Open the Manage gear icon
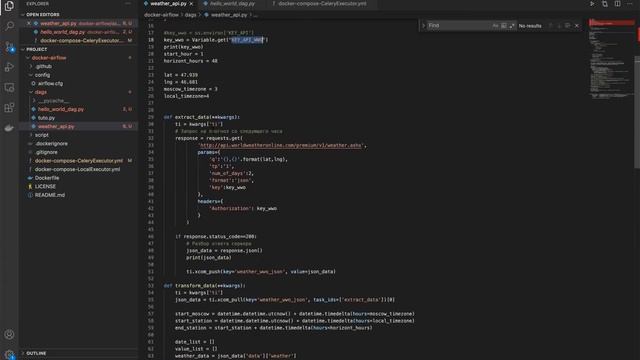 [9, 354]
